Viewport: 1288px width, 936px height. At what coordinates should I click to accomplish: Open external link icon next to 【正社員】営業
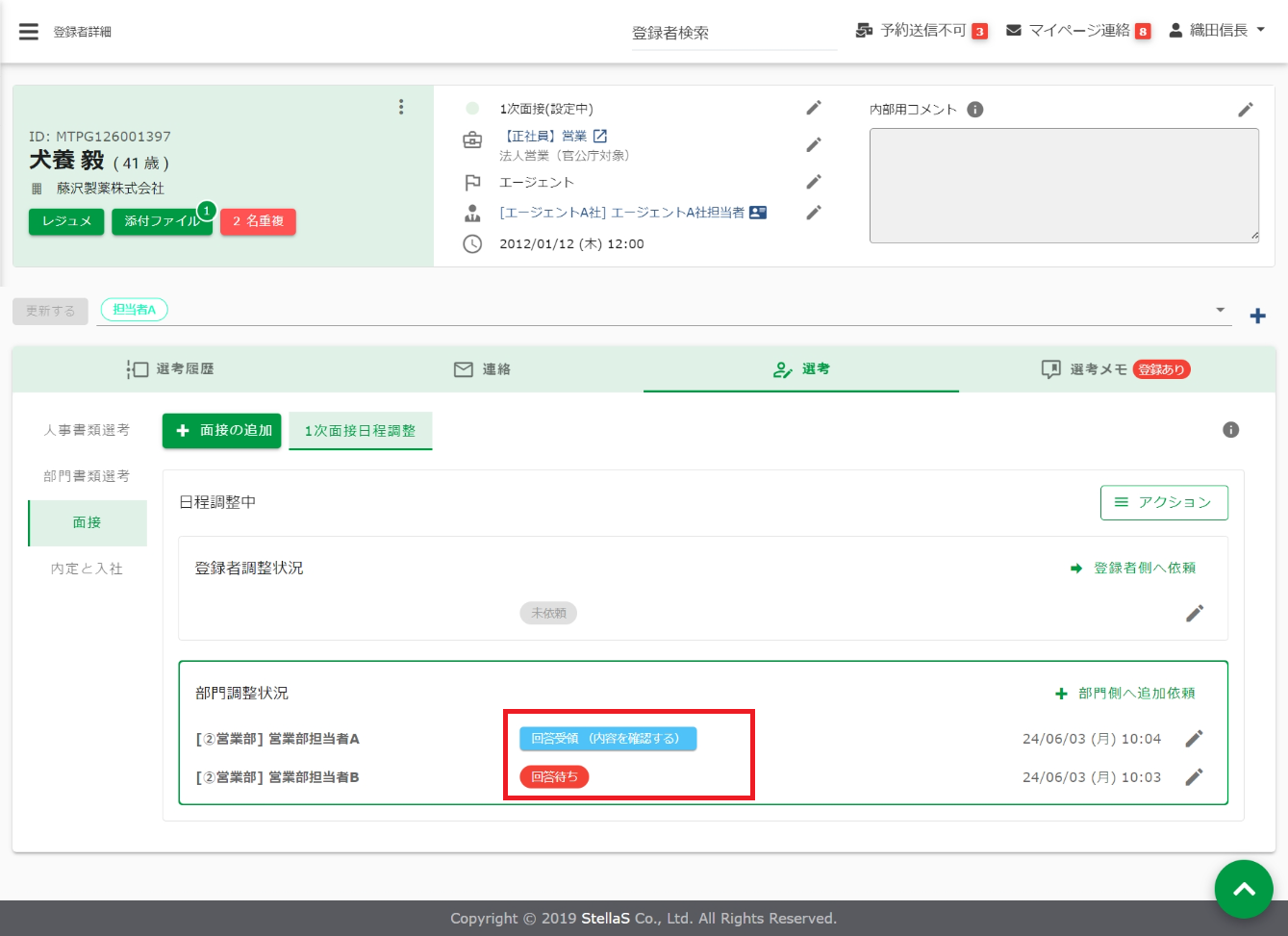tap(600, 137)
